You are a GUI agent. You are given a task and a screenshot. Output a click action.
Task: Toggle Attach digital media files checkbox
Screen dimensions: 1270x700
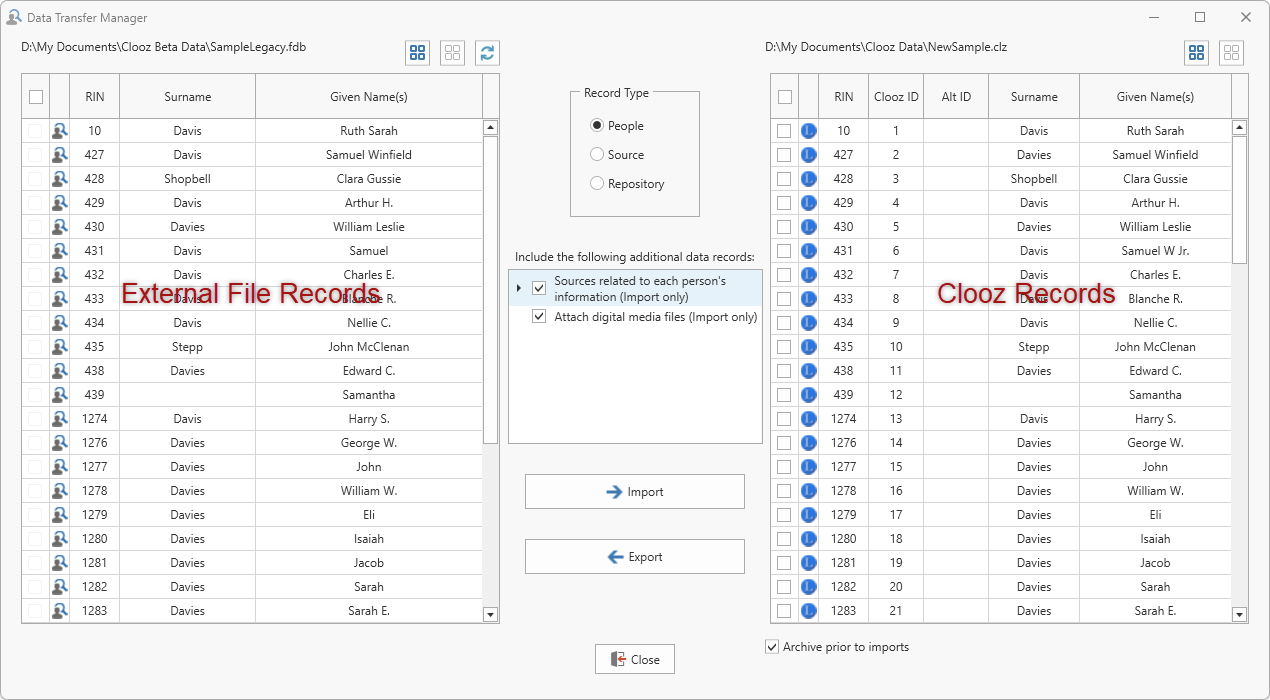[x=539, y=317]
